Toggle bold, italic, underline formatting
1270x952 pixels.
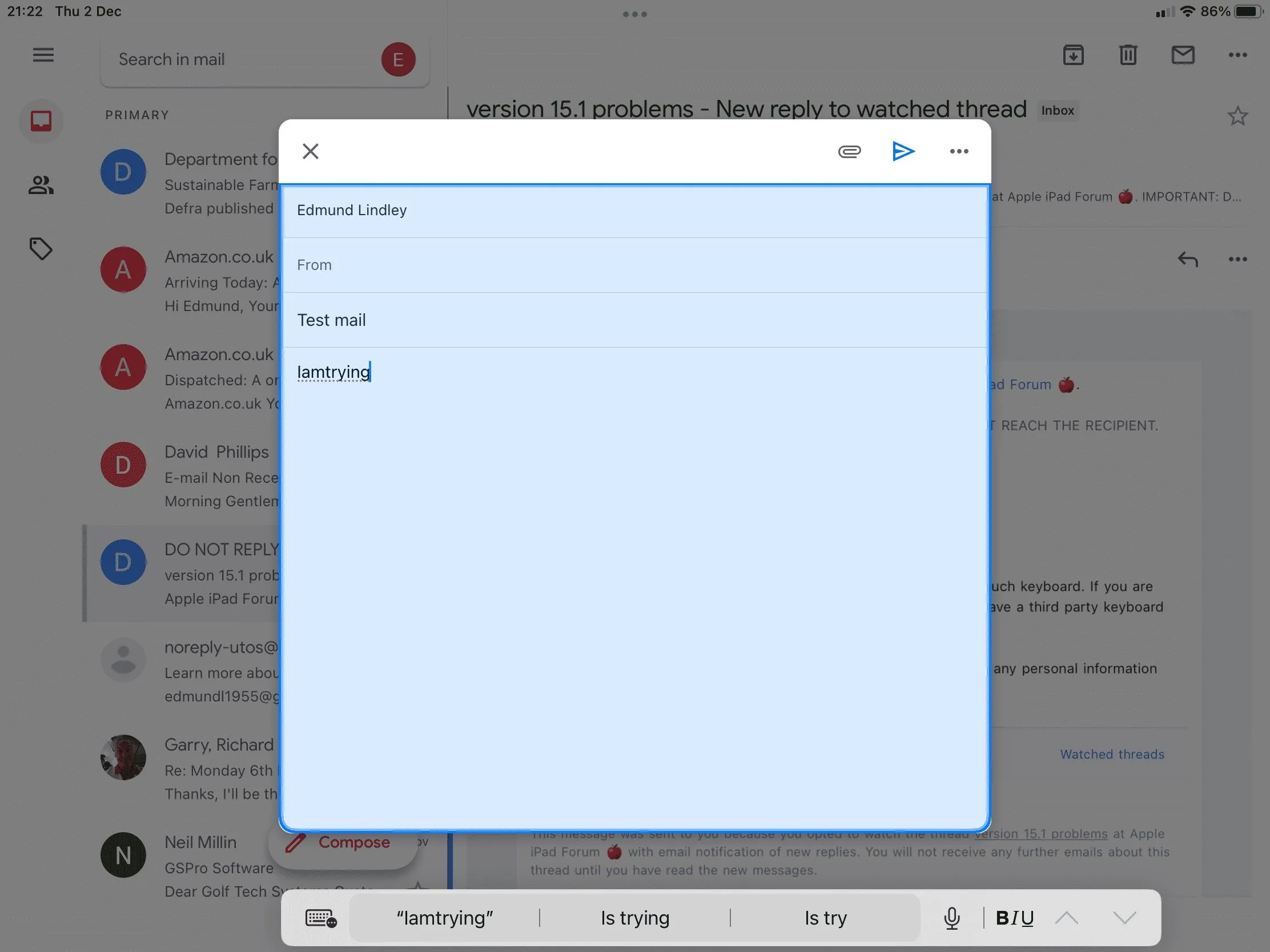(1014, 918)
